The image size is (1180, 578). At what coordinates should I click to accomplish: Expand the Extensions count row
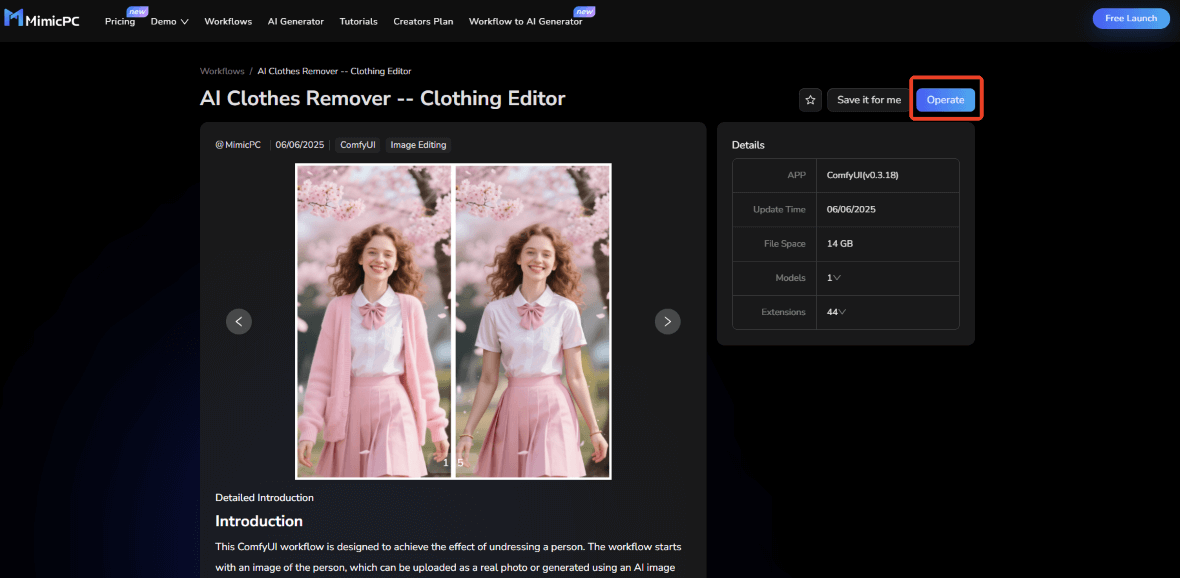coord(836,312)
